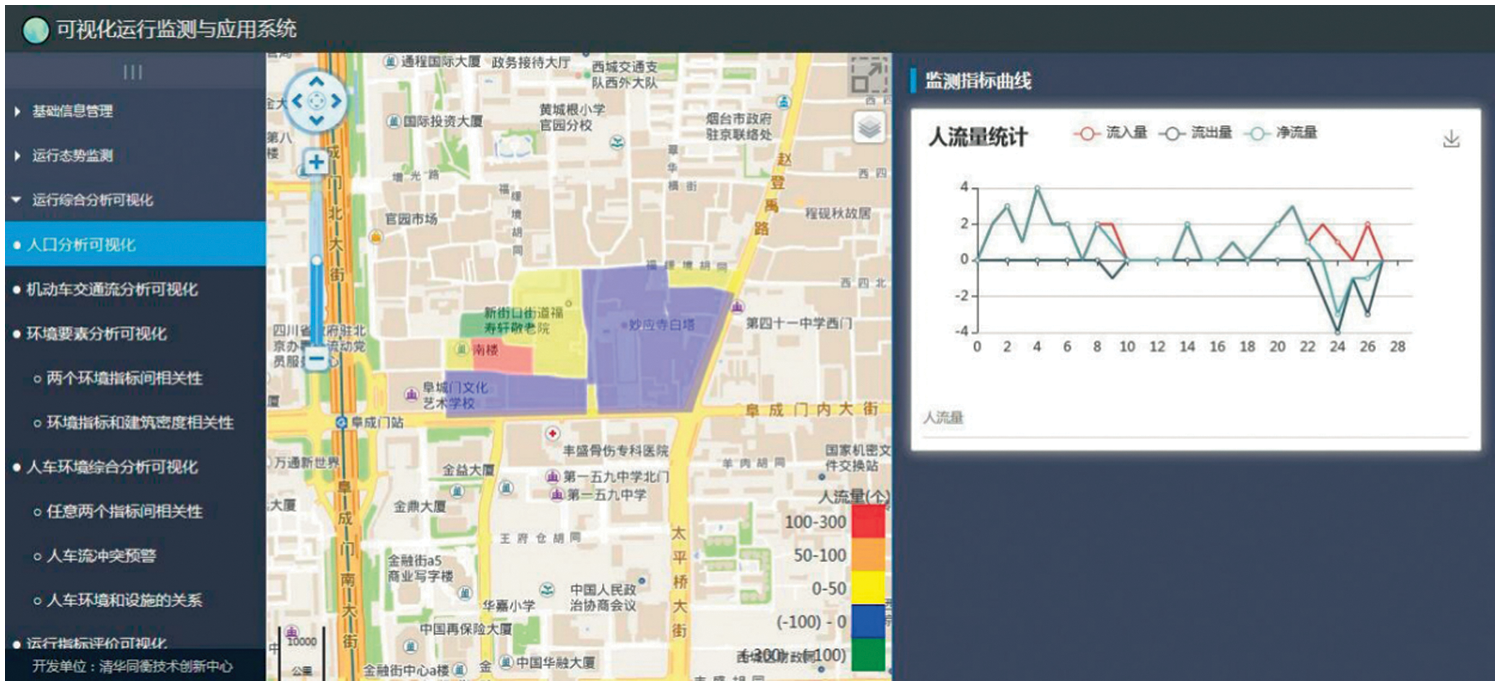
Task: Zoom in with the map plus button
Action: pos(316,163)
